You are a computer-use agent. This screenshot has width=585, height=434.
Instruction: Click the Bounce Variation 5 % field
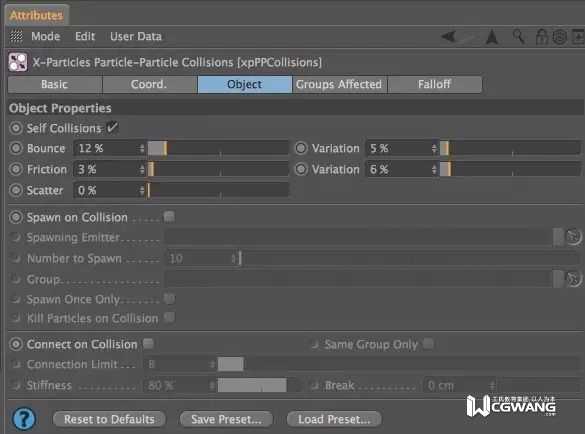click(x=398, y=148)
